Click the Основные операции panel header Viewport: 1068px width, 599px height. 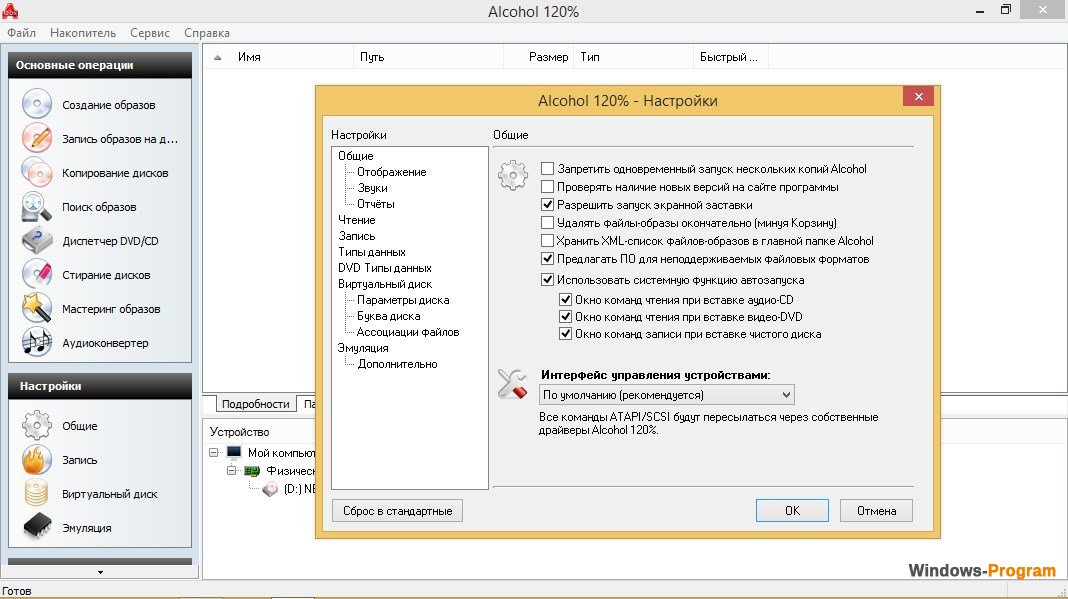click(99, 65)
